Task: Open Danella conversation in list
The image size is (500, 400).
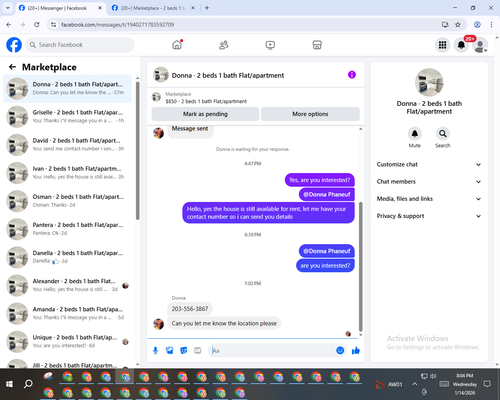Action: [67, 257]
